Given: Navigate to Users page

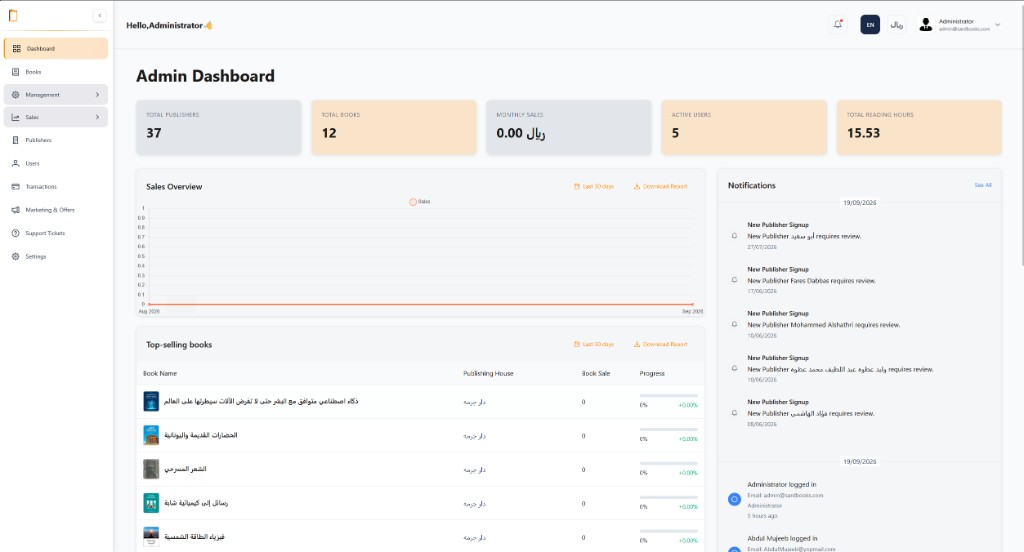Looking at the screenshot, I should click(x=56, y=163).
